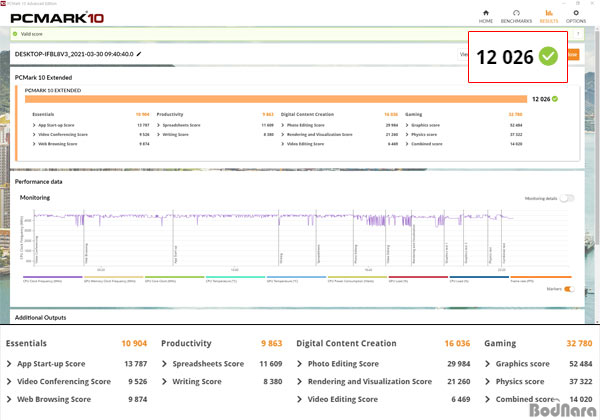Screen dimensions: 600x420
Task: Click the green checkmark beside the orange score bar
Action: [555, 99]
